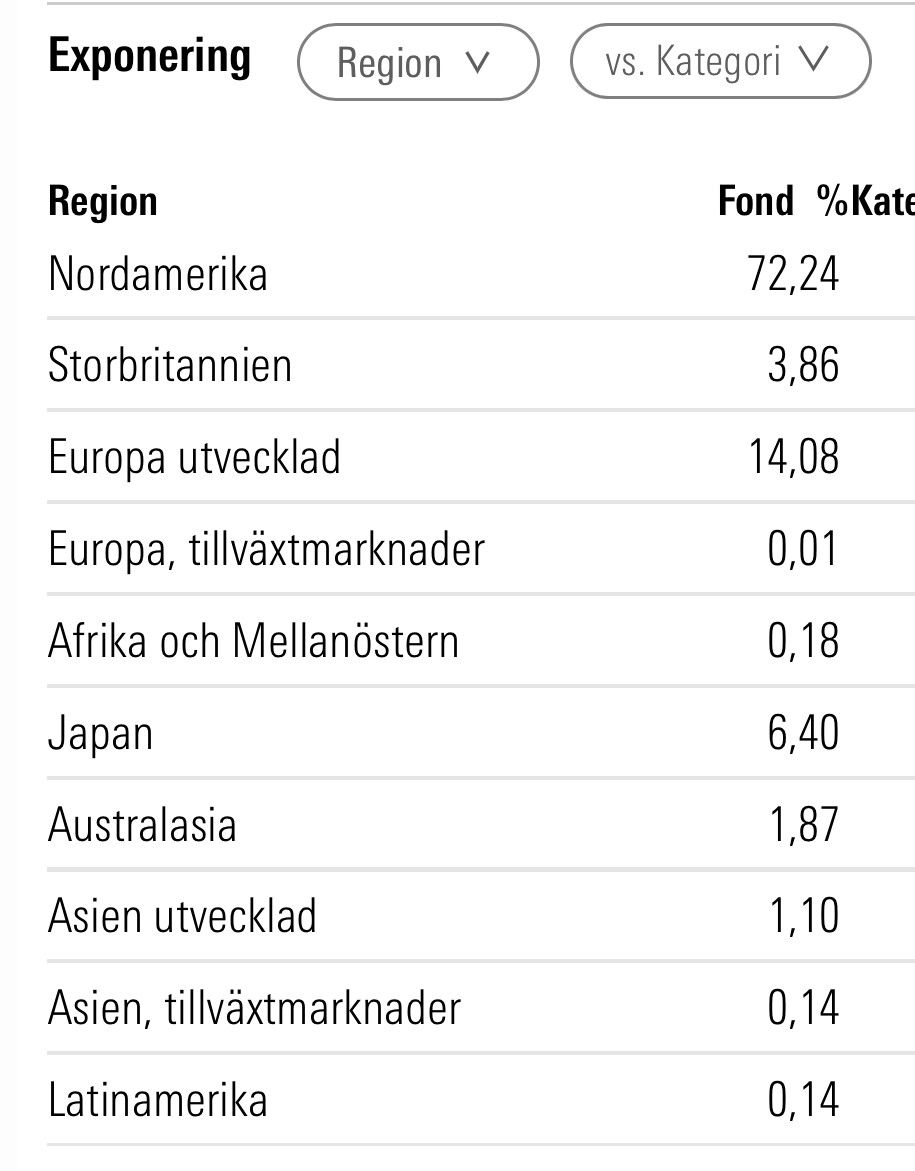Select the Latinamerika row label

pyautogui.click(x=158, y=1100)
